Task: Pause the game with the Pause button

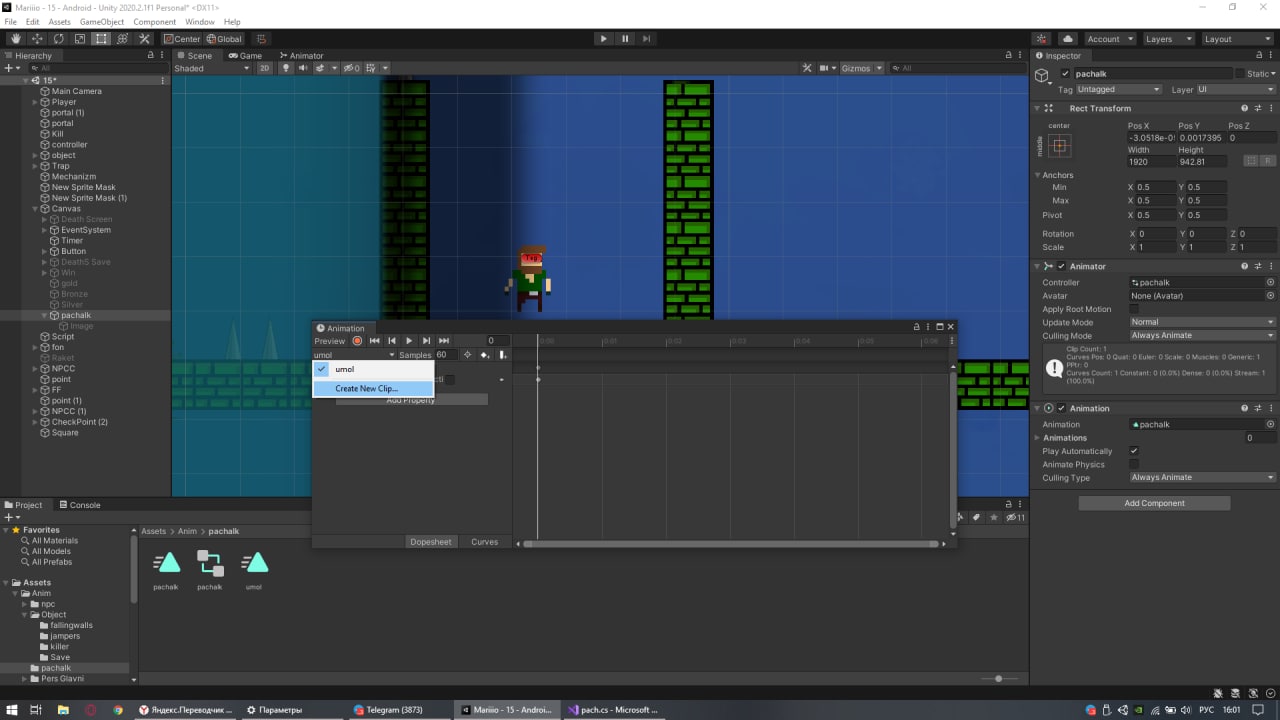Action: coord(625,39)
